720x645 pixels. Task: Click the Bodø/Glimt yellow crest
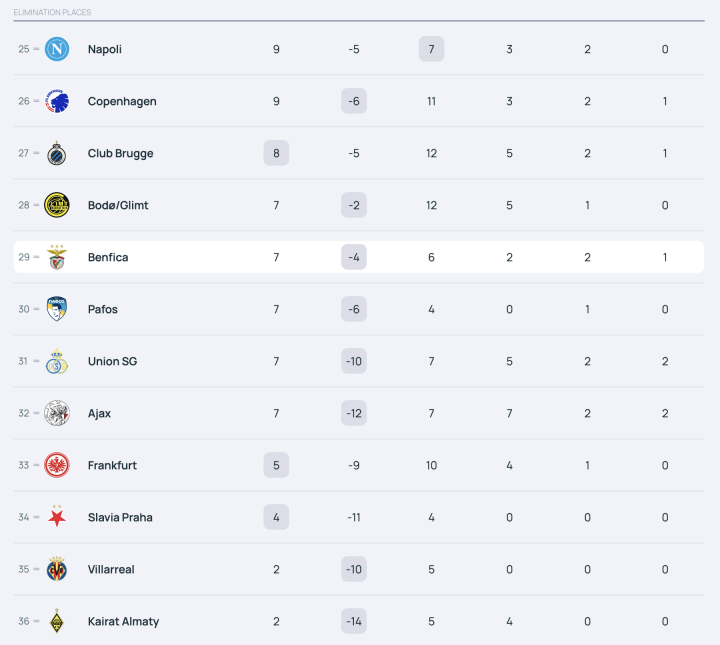tap(57, 205)
